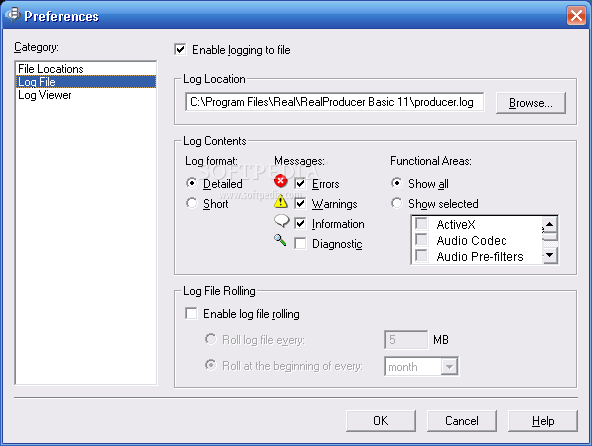592x446 pixels.
Task: Click the log location path field
Action: click(x=335, y=102)
